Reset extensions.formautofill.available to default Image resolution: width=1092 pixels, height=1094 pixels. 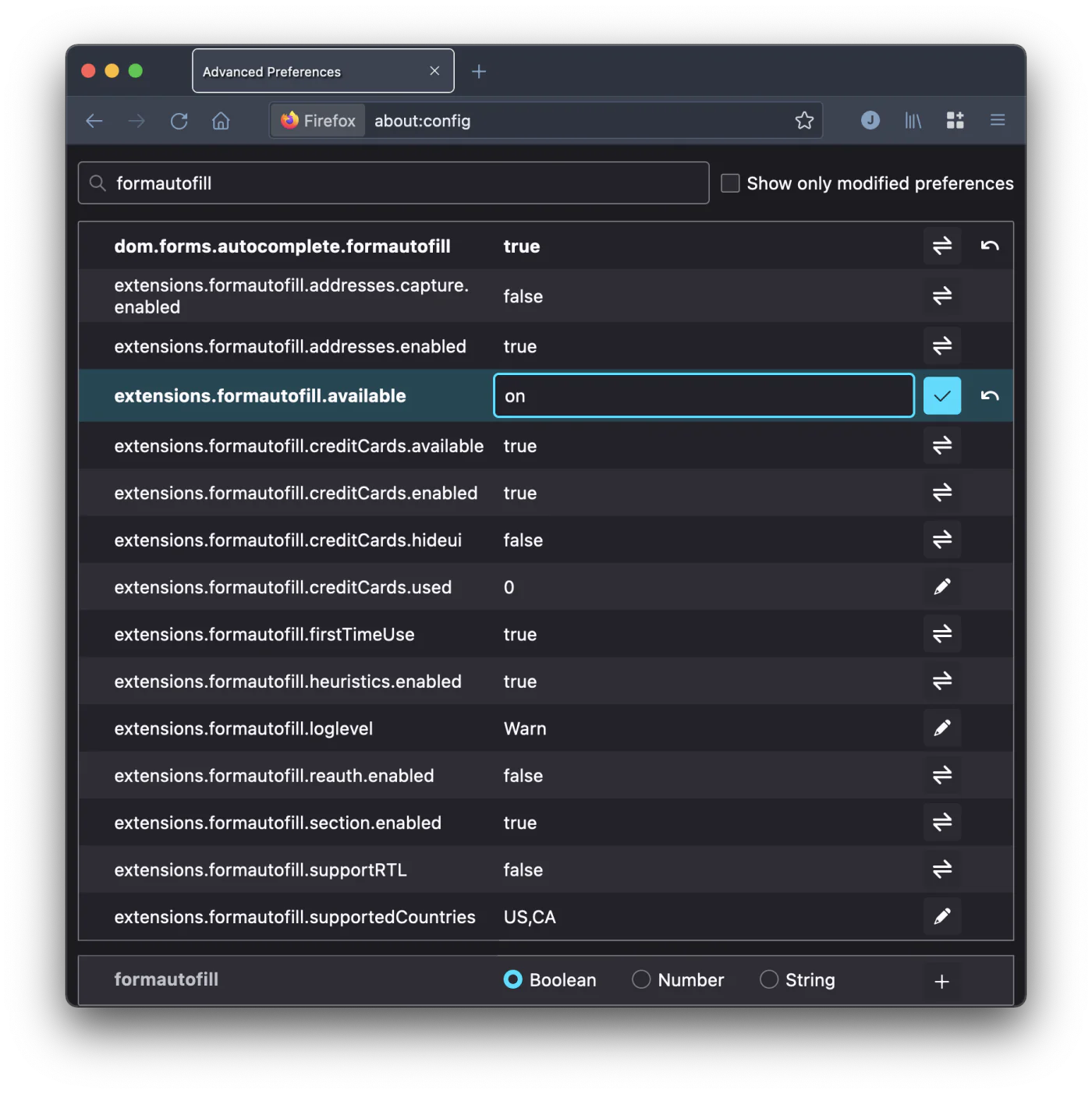pyautogui.click(x=990, y=396)
